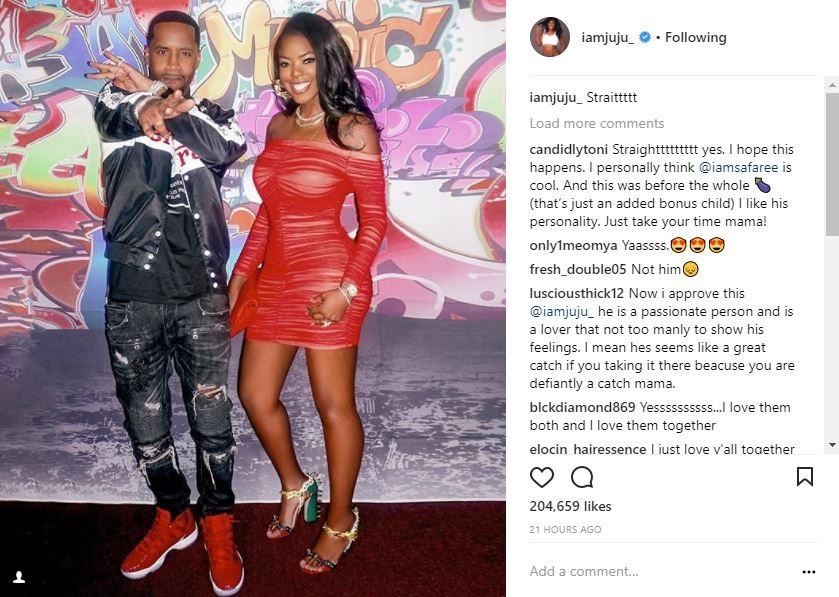Visit candidlytoni commenter profile
Image resolution: width=839 pixels, height=597 pixels.
569,149
